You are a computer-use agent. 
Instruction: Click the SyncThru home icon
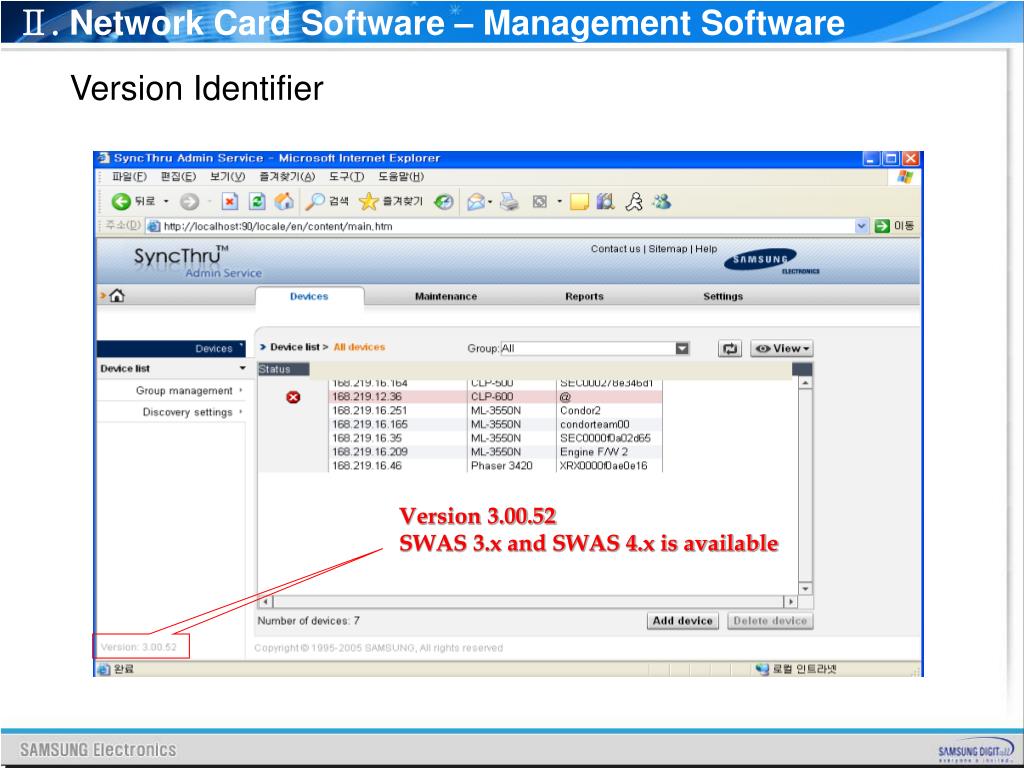click(x=116, y=296)
